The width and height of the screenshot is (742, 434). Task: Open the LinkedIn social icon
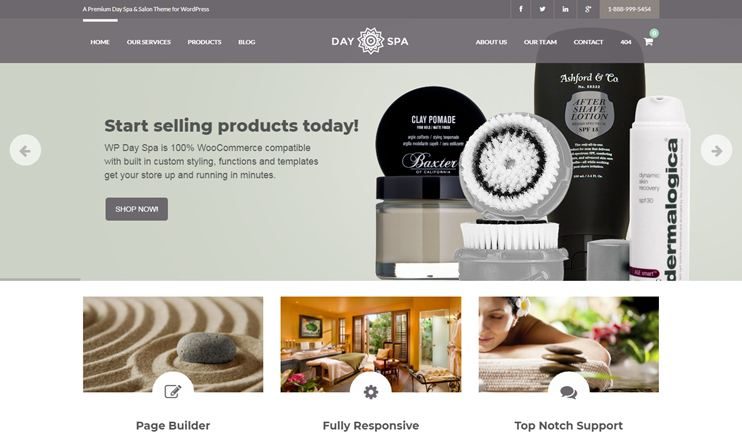(565, 9)
